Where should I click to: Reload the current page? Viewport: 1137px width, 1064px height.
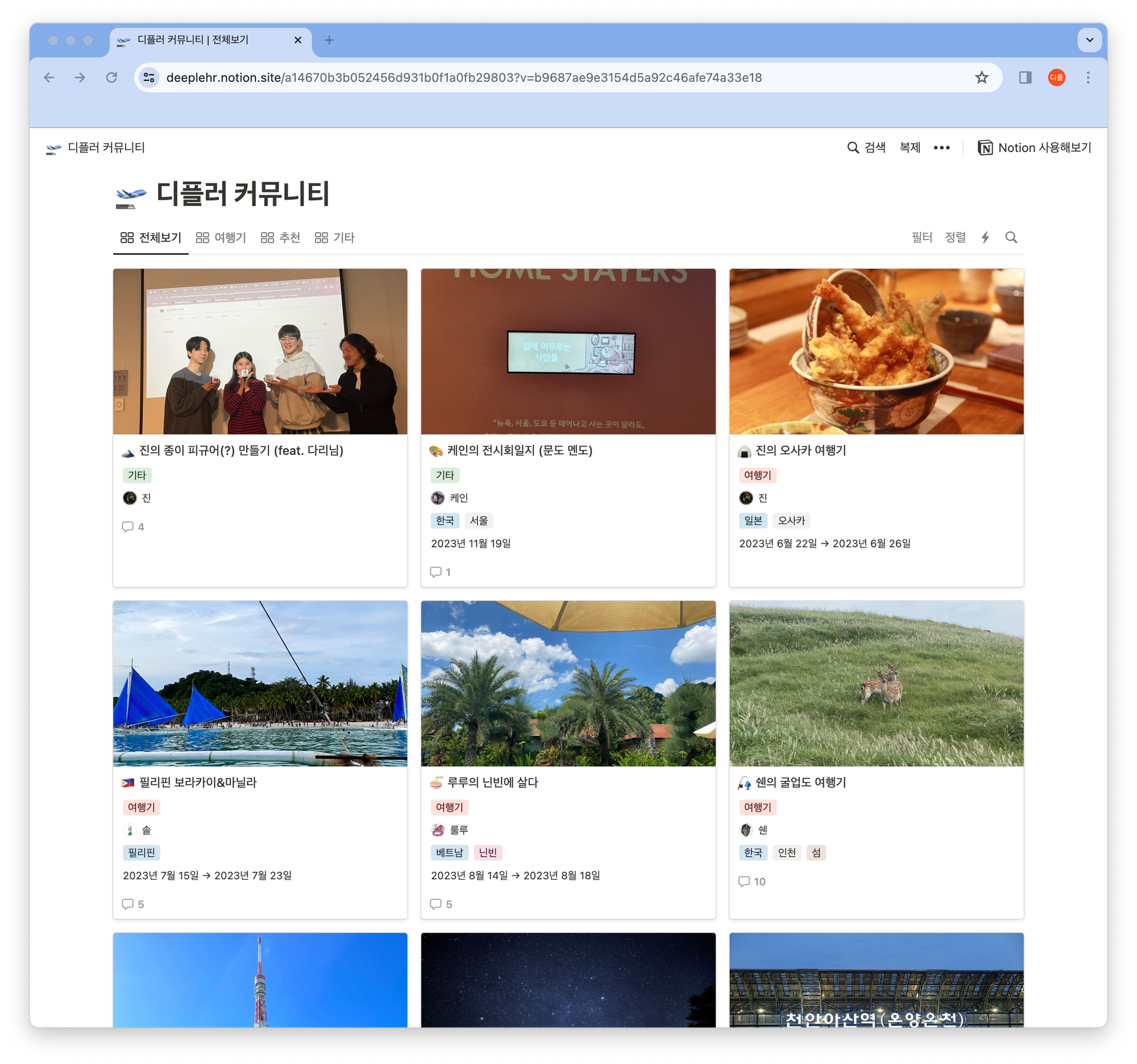click(x=111, y=77)
